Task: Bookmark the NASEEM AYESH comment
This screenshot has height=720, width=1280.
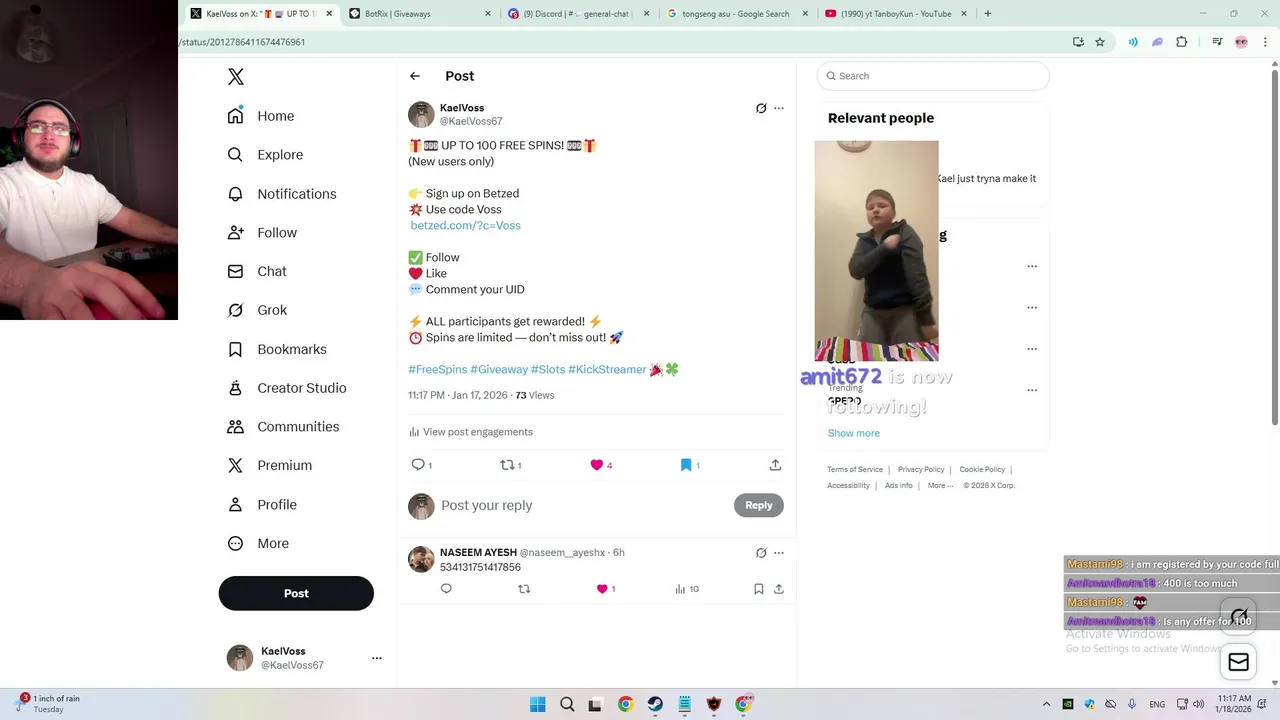Action: pos(759,589)
